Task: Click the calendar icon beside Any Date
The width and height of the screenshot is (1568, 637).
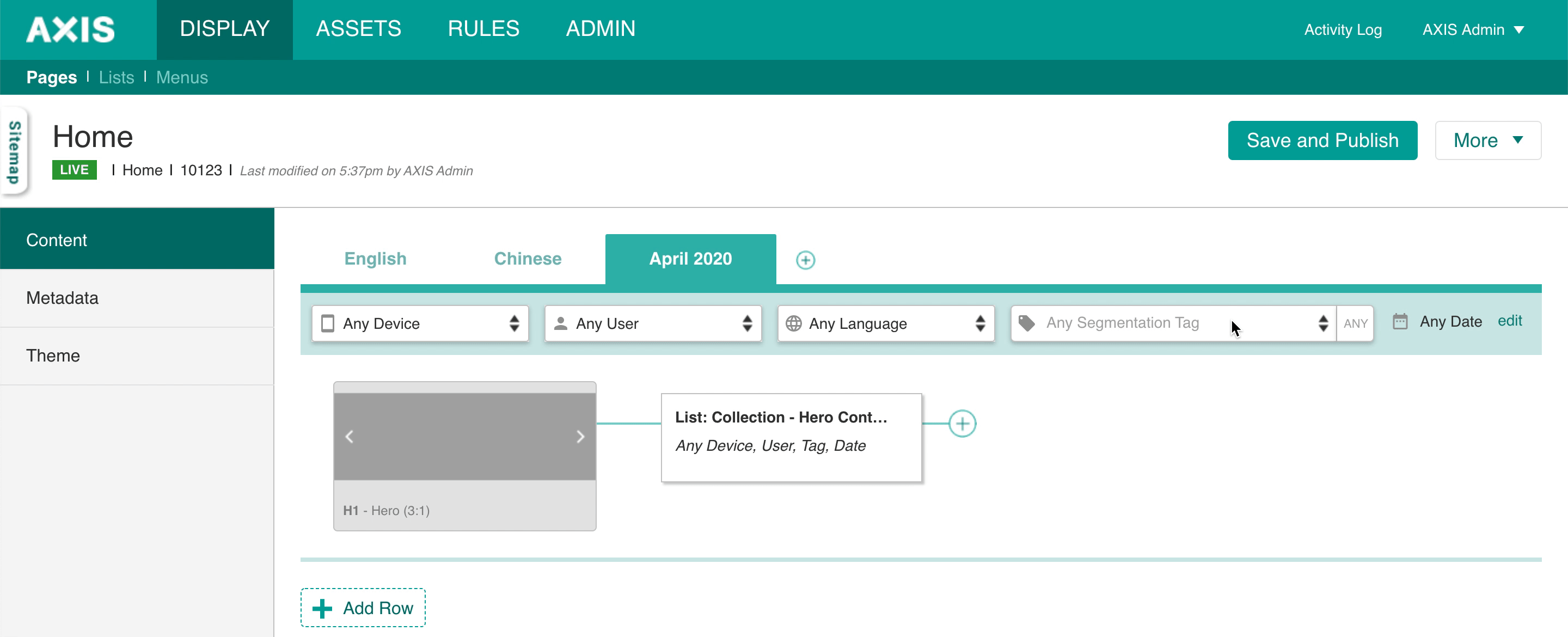Action: pos(1399,322)
